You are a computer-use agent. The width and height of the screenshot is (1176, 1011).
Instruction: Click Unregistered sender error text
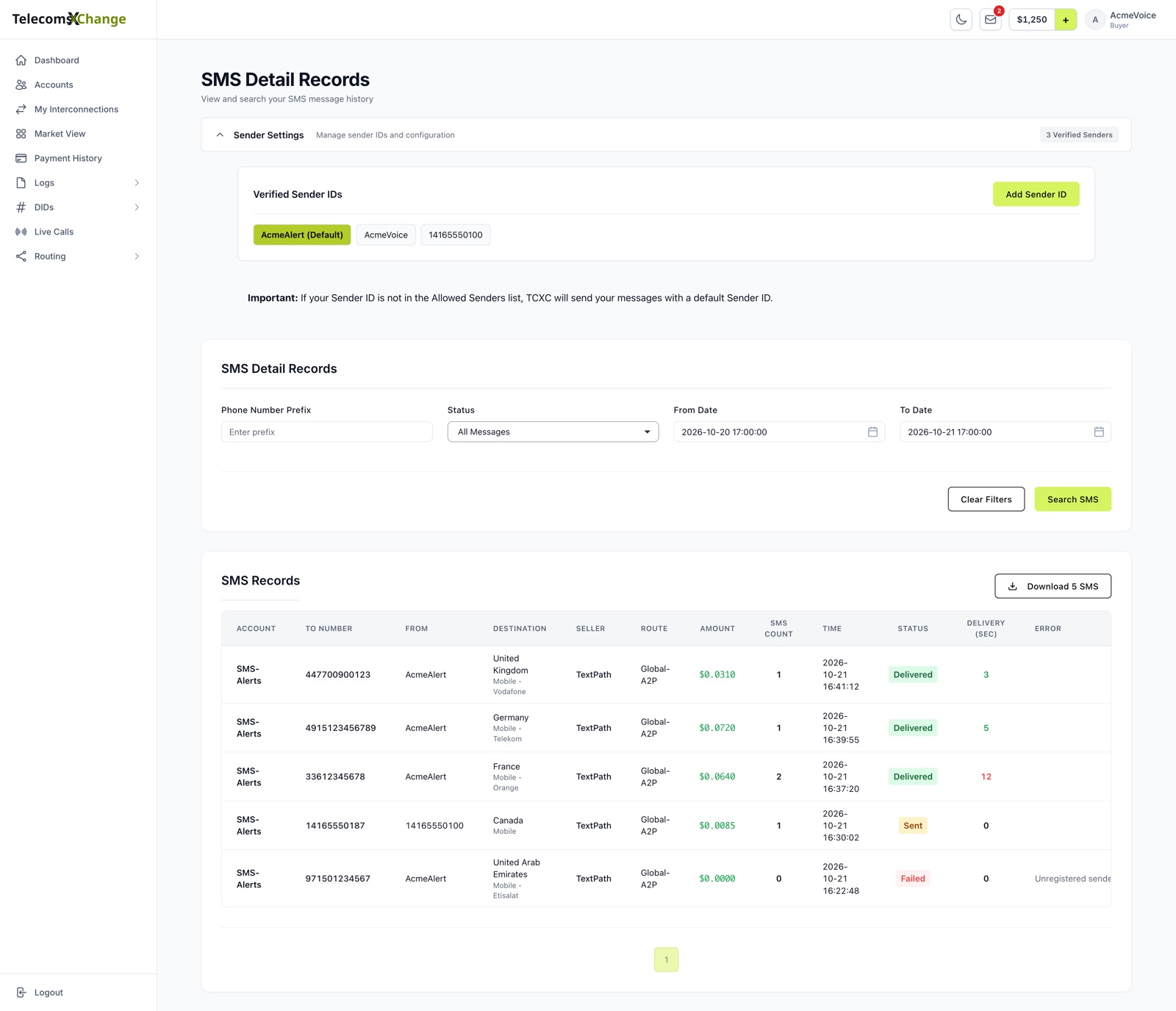tap(1072, 879)
